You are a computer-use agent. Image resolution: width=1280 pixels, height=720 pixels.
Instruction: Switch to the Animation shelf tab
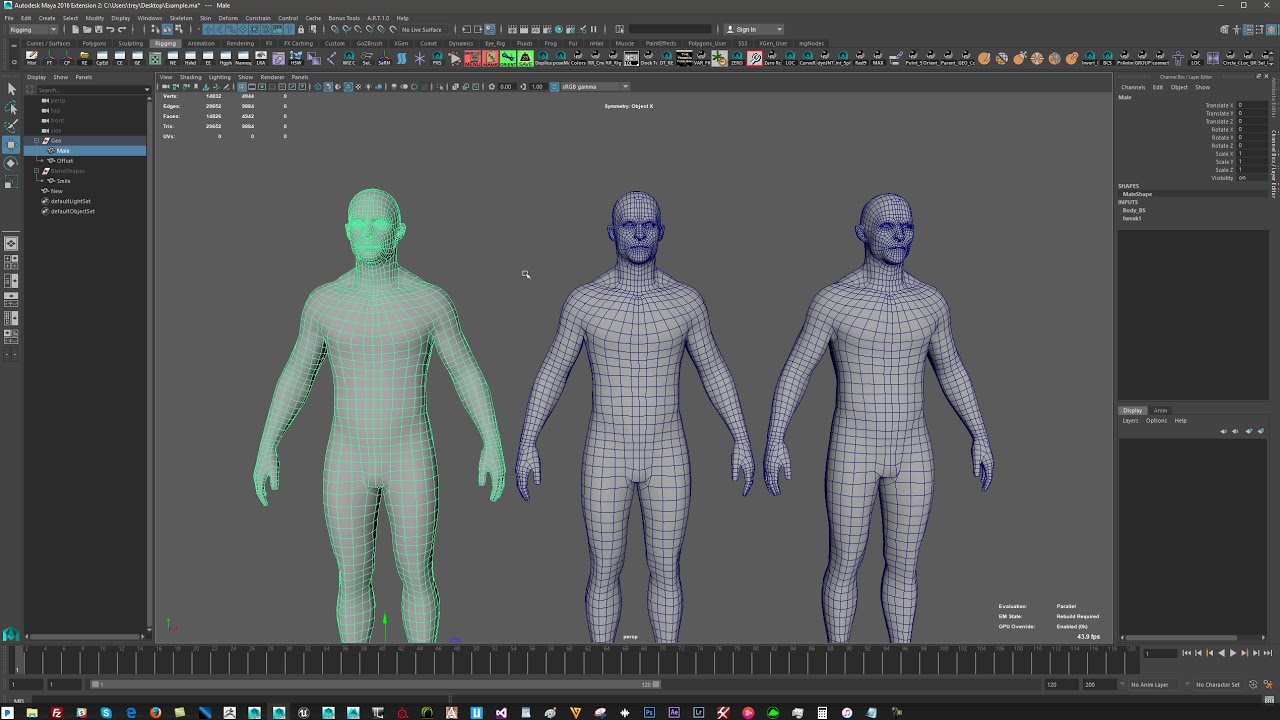(x=201, y=44)
